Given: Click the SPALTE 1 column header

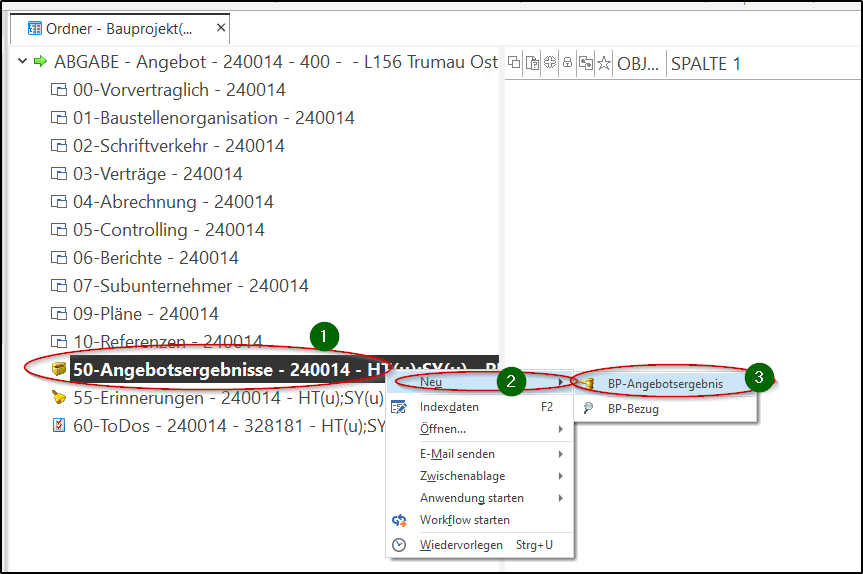Looking at the screenshot, I should 706,64.
